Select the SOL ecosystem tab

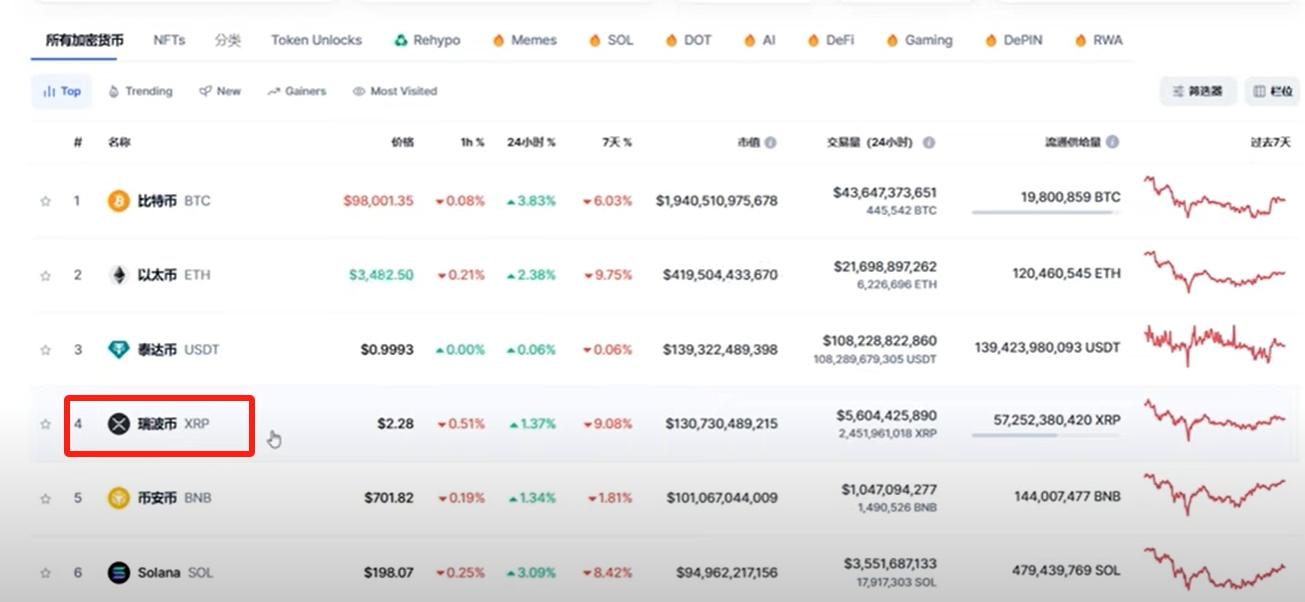pos(611,41)
